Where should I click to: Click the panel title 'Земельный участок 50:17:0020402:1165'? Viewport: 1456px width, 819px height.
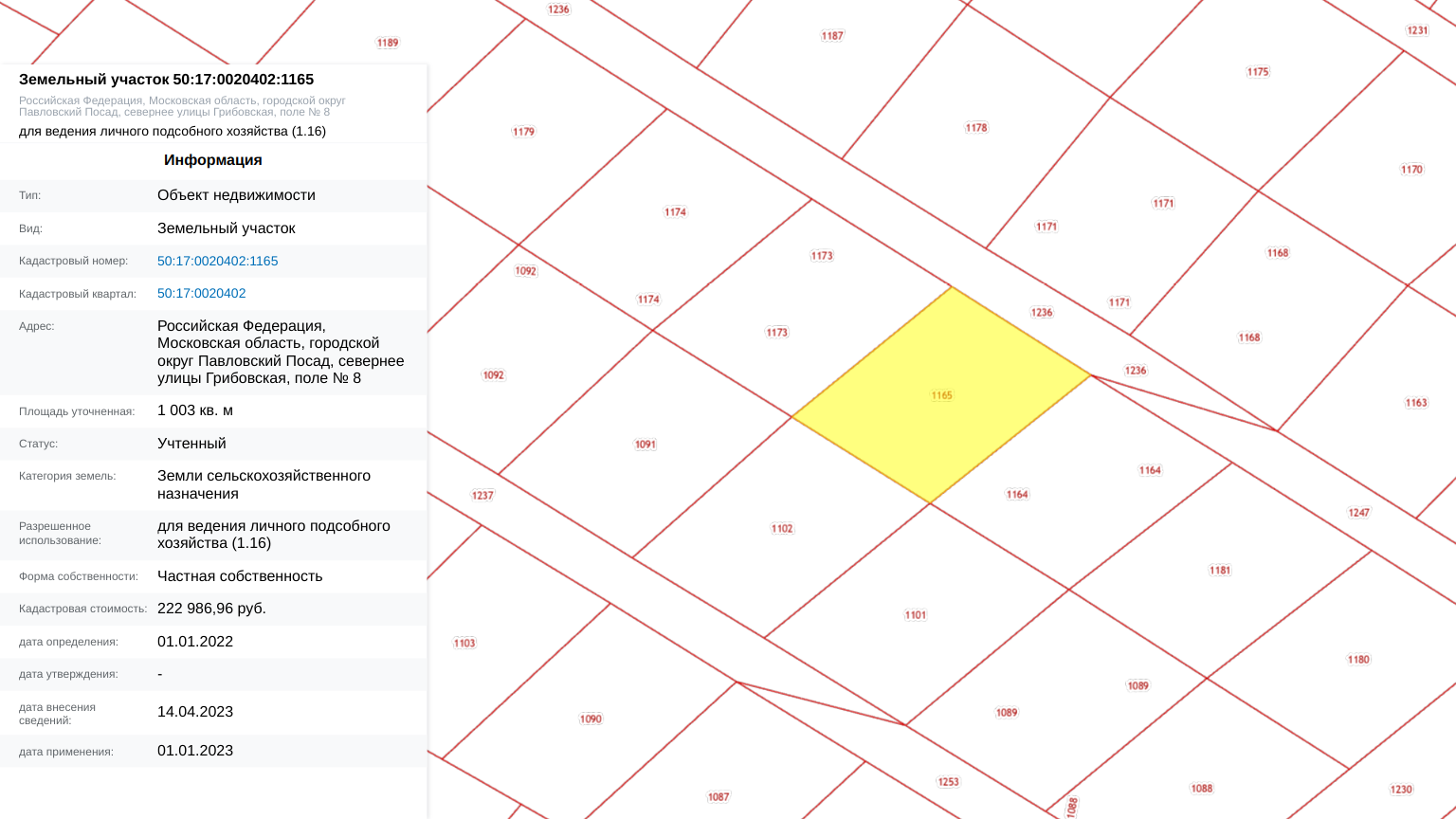pos(166,80)
